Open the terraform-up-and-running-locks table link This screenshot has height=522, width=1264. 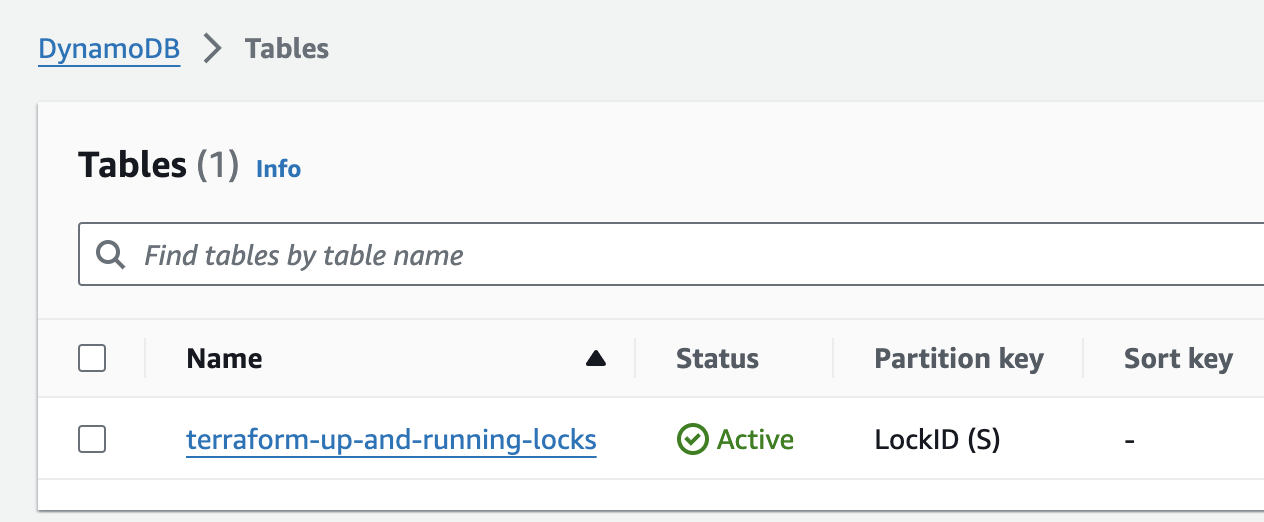pyautogui.click(x=391, y=440)
